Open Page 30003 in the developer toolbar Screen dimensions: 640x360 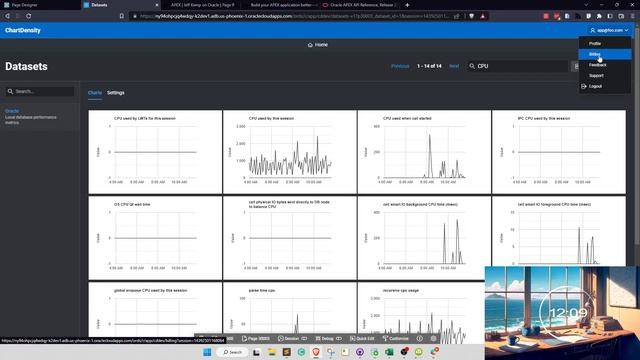pyautogui.click(x=256, y=338)
